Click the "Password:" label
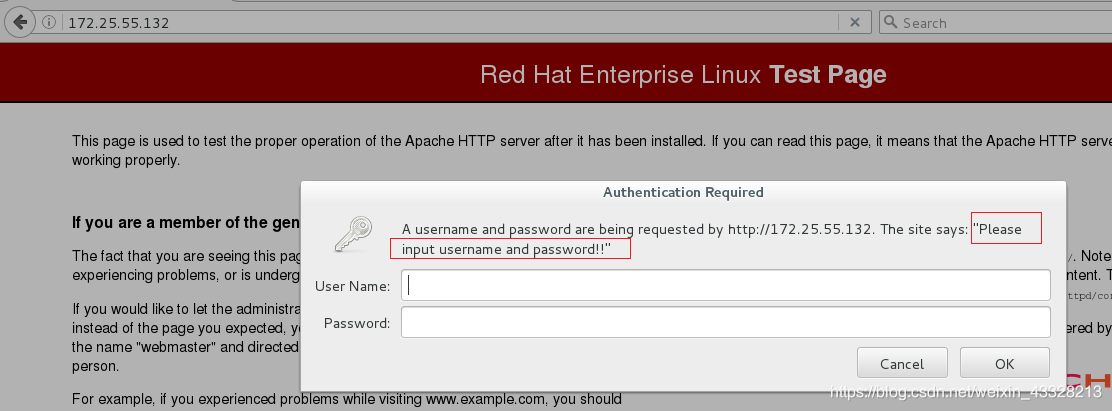Image resolution: width=1112 pixels, height=411 pixels. point(357,323)
